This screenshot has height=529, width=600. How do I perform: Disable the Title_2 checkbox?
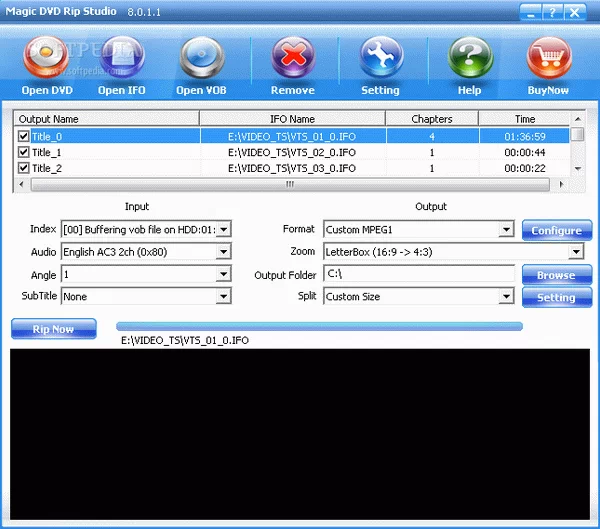tap(24, 168)
